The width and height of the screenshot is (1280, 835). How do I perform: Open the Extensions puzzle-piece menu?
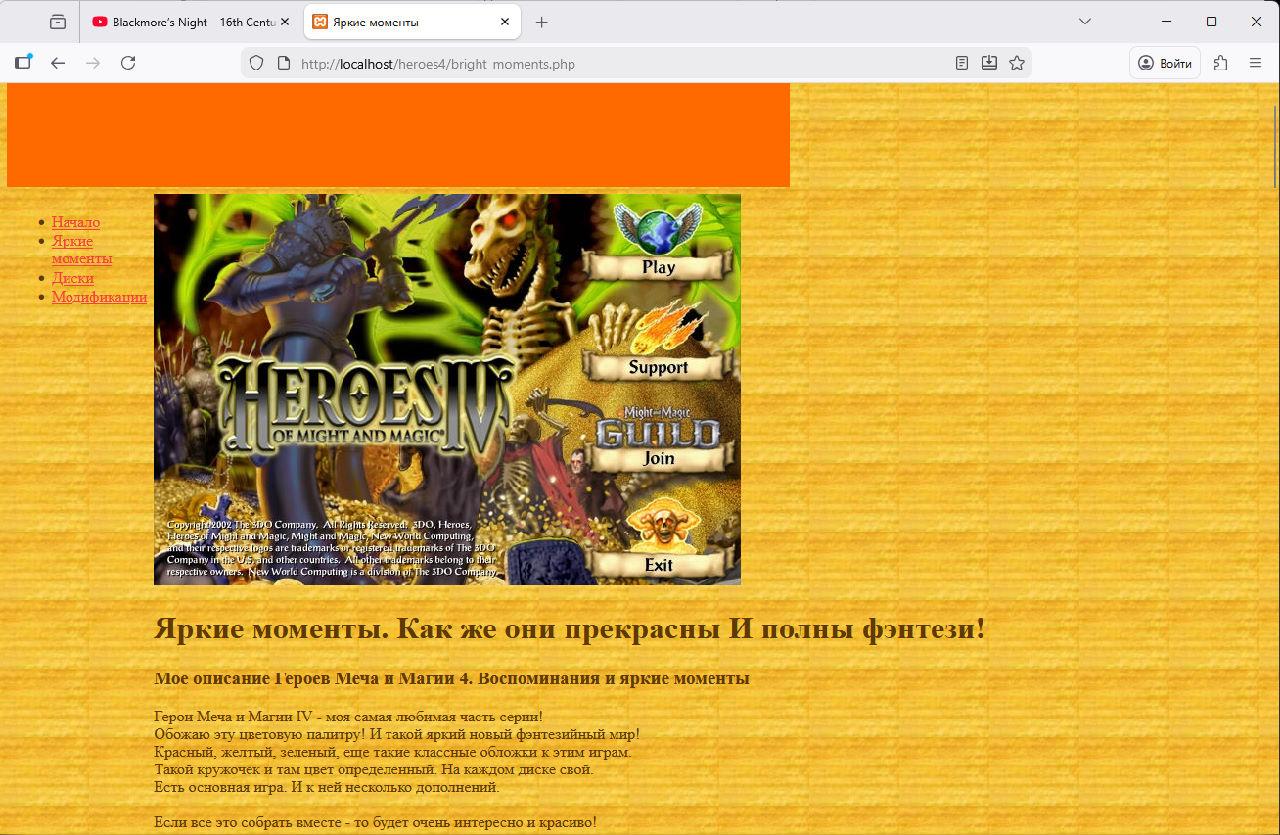coord(1220,63)
